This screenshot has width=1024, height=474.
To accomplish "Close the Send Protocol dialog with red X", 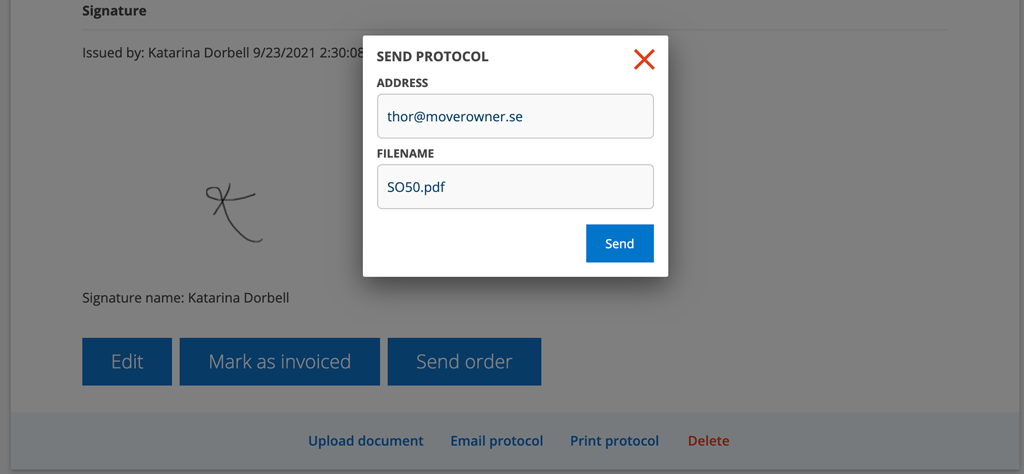I will [644, 59].
